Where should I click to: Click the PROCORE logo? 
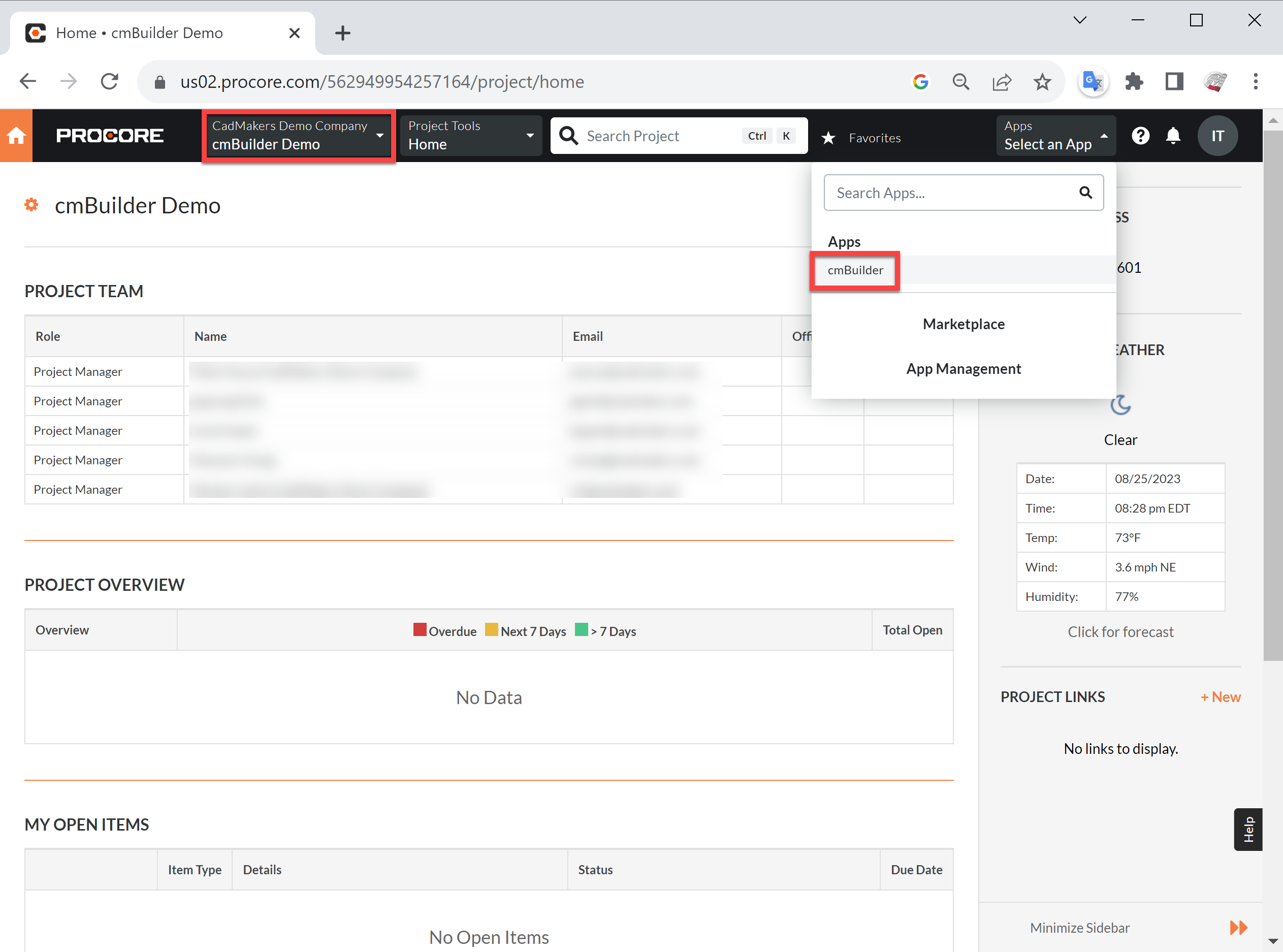point(110,136)
